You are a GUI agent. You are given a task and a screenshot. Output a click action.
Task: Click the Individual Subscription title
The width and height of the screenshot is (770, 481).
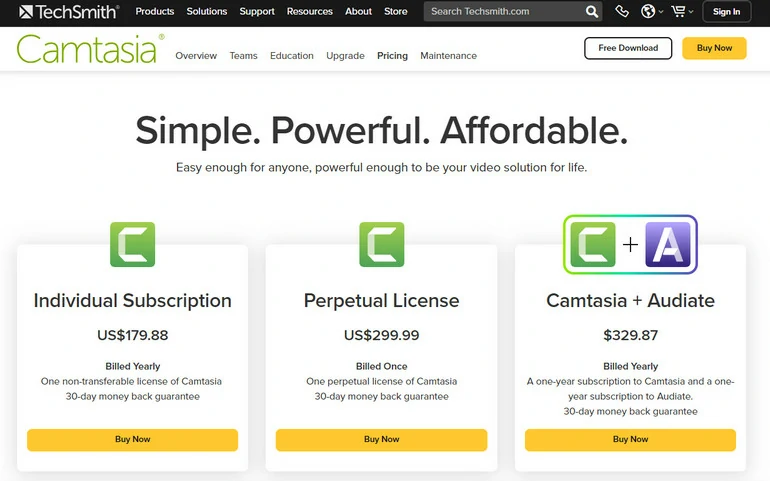133,301
